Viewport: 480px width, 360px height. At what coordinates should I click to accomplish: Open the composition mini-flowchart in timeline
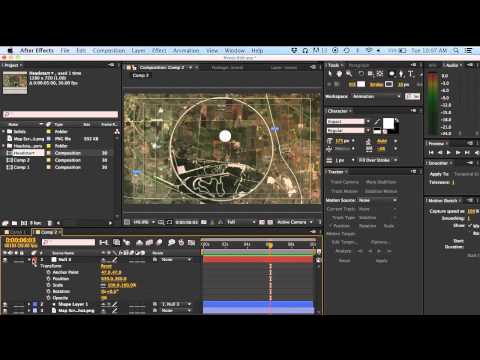click(104, 243)
